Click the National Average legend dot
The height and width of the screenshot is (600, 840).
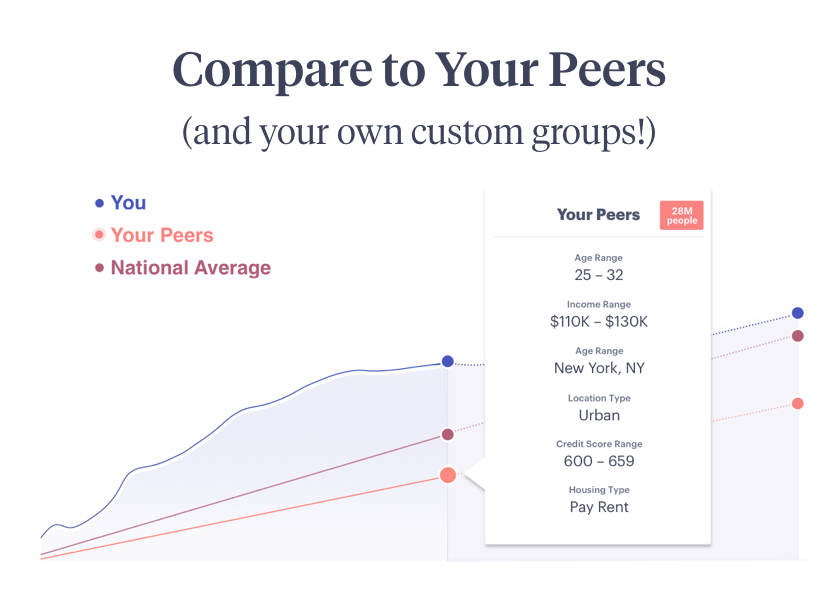coord(99,267)
